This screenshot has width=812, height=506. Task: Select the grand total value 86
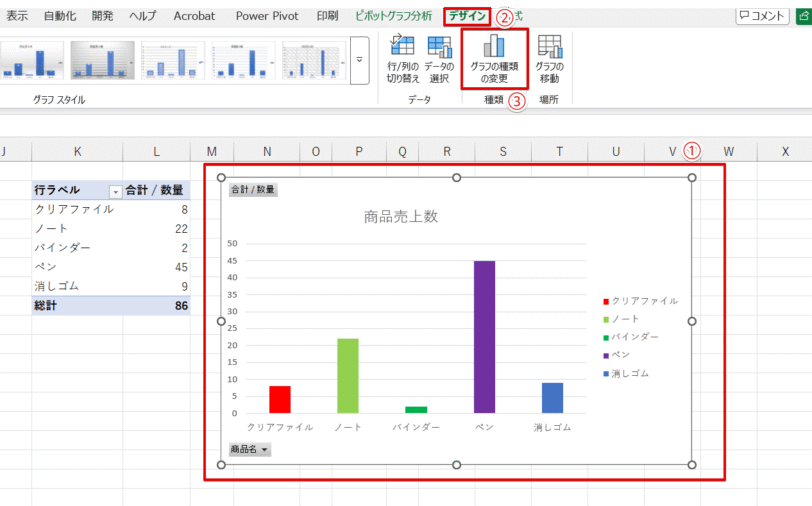(x=156, y=306)
